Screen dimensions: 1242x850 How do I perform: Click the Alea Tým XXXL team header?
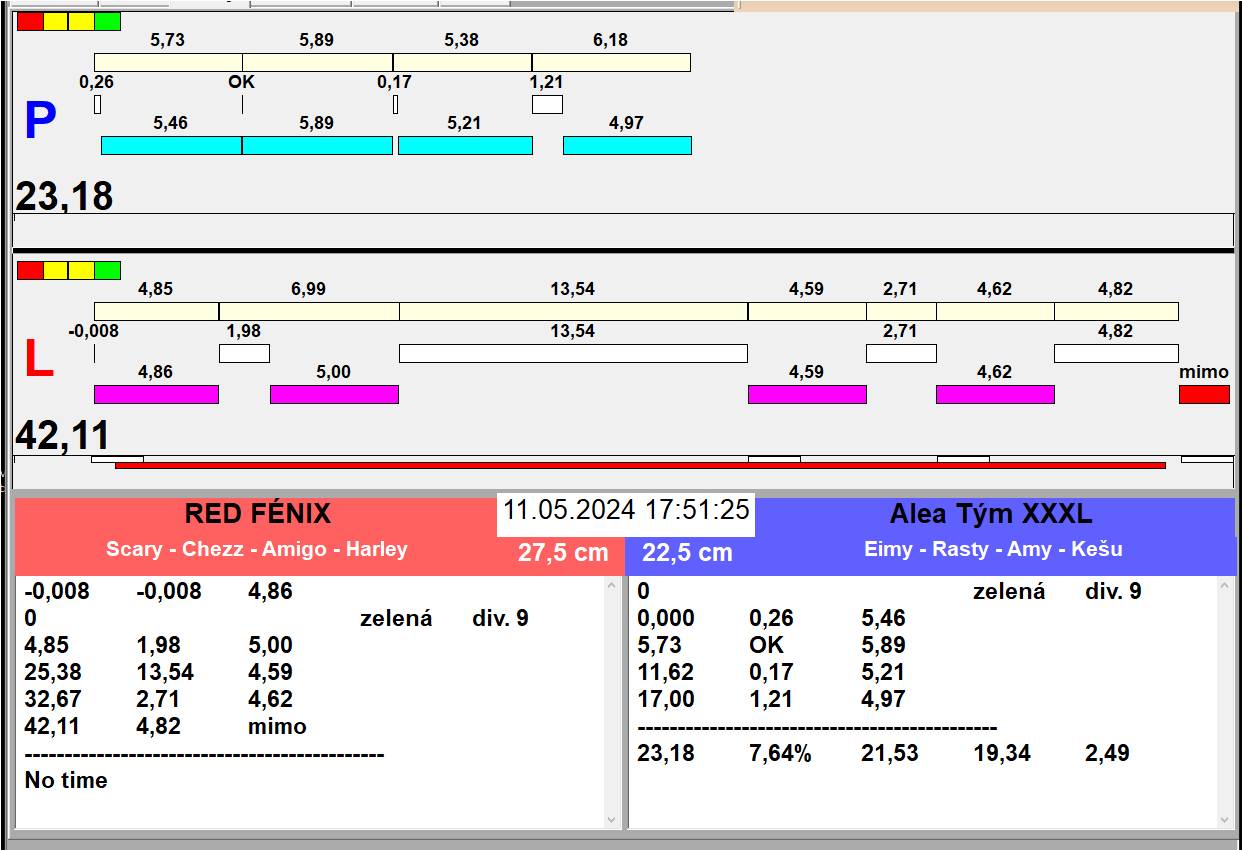click(x=990, y=514)
